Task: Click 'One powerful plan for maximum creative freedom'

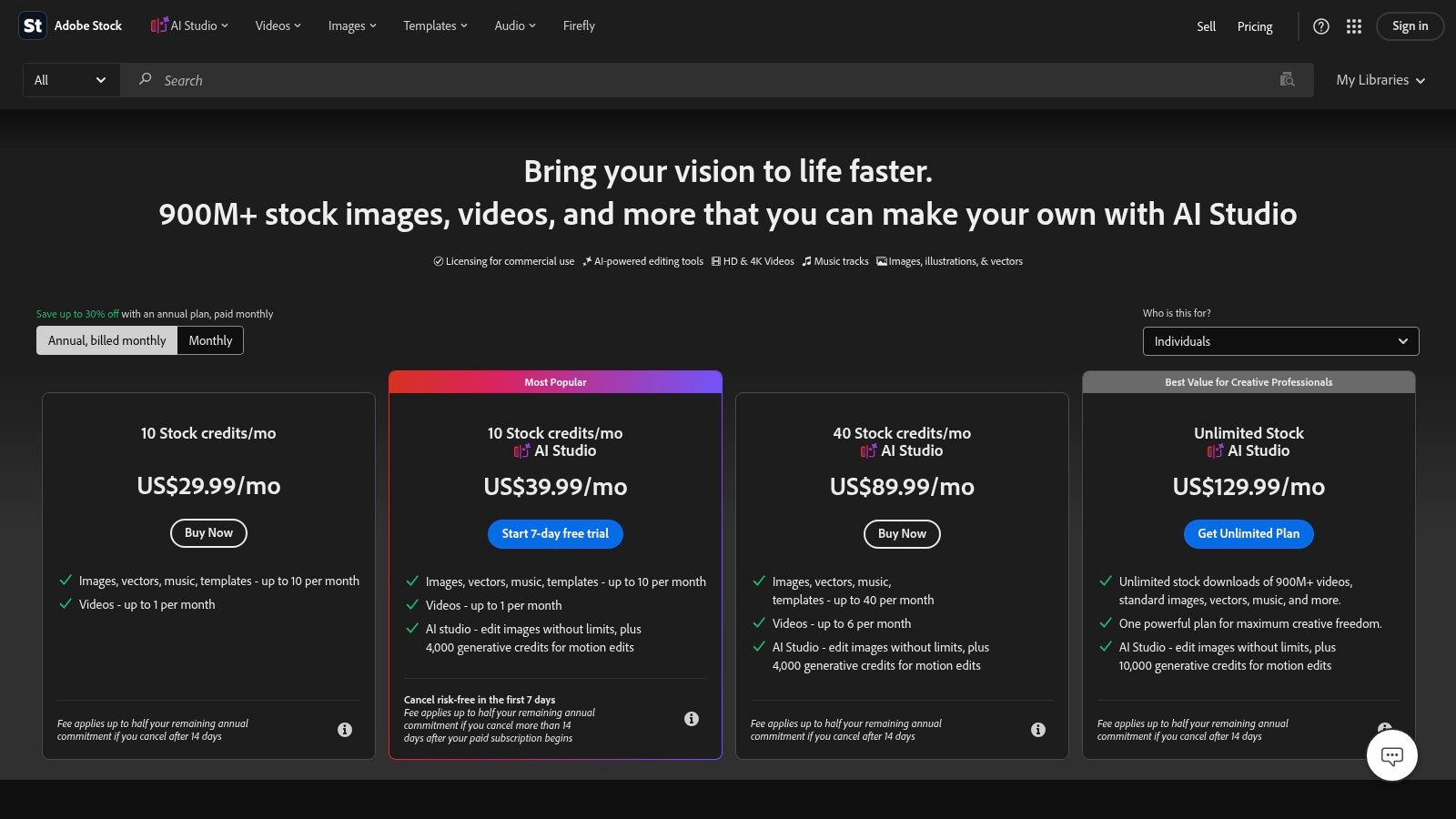Action: point(1250,623)
